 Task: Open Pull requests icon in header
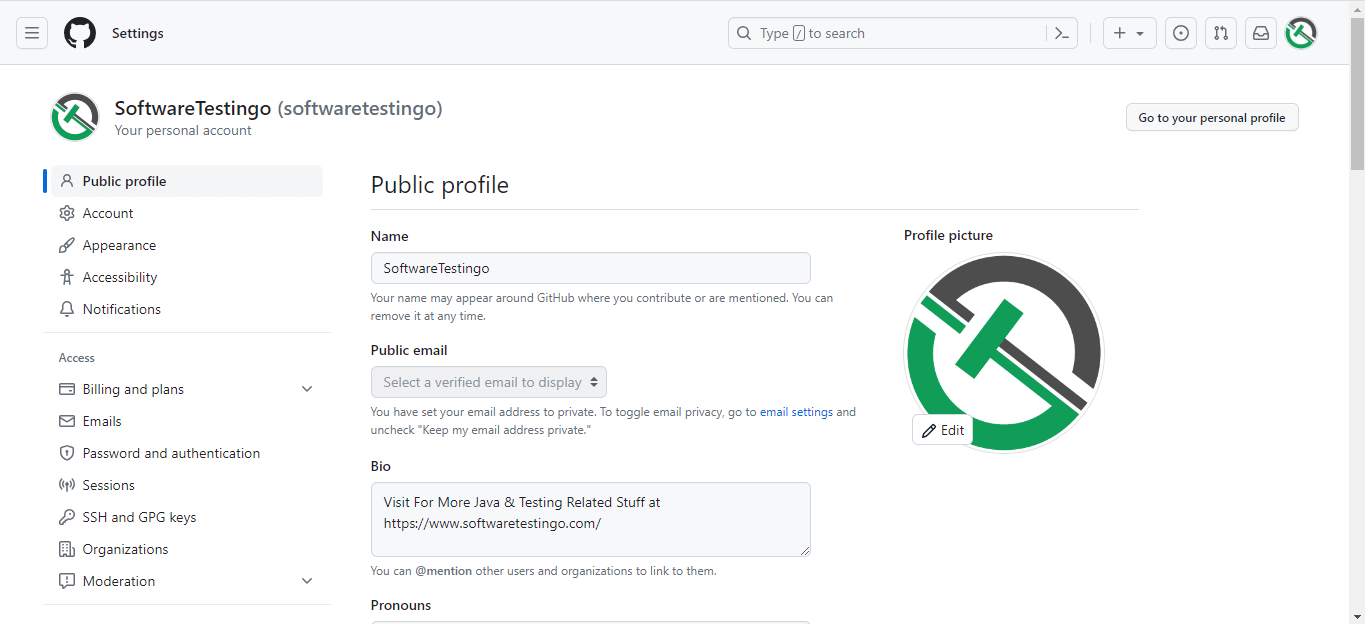click(x=1221, y=33)
